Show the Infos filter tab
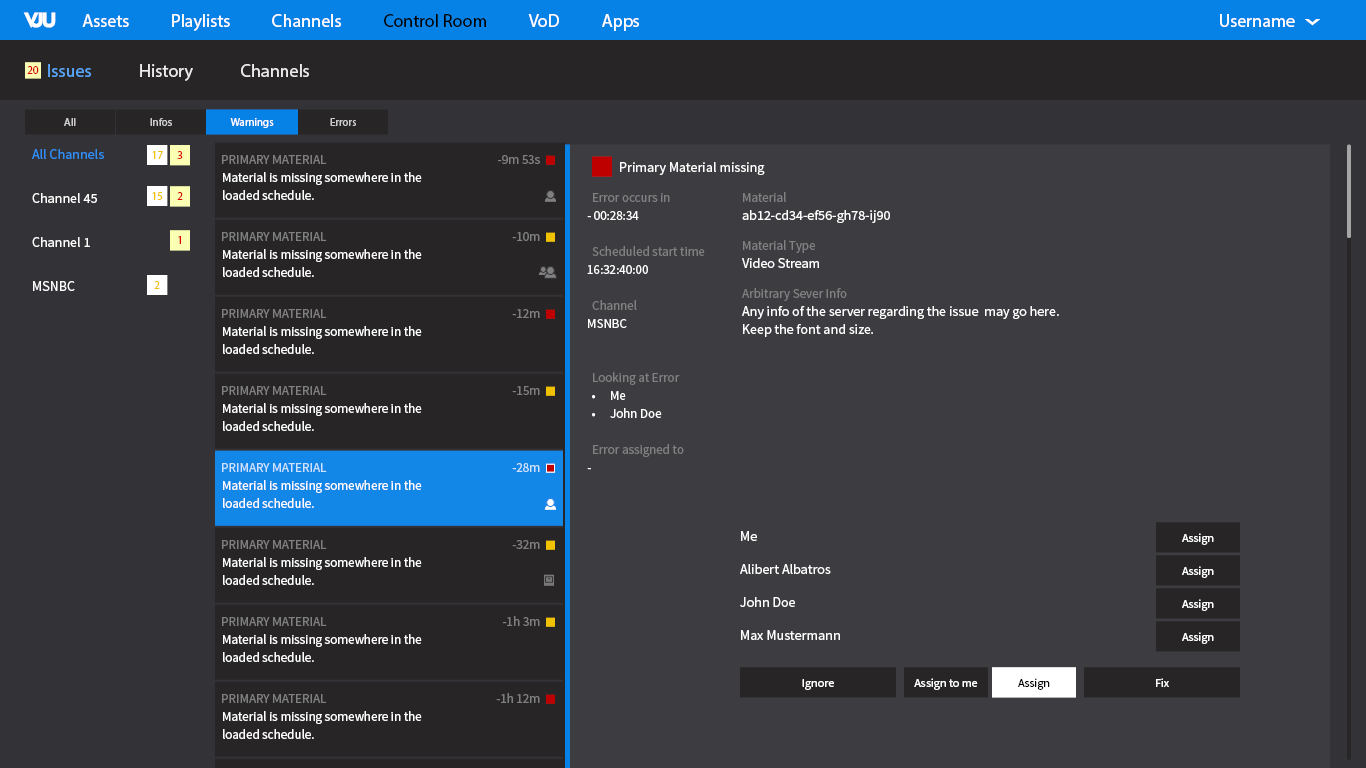The width and height of the screenshot is (1366, 768). pyautogui.click(x=161, y=122)
